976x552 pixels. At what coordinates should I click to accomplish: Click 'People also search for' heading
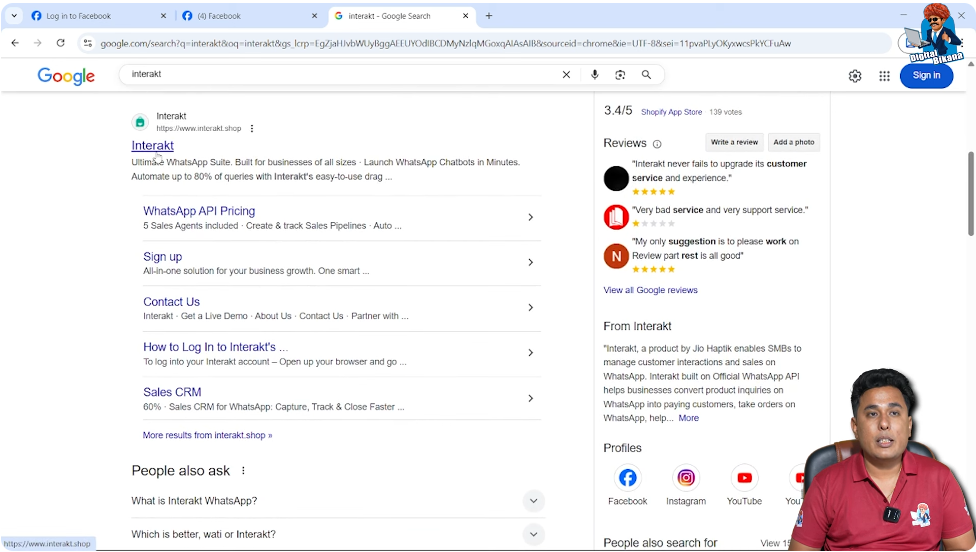pos(660,543)
